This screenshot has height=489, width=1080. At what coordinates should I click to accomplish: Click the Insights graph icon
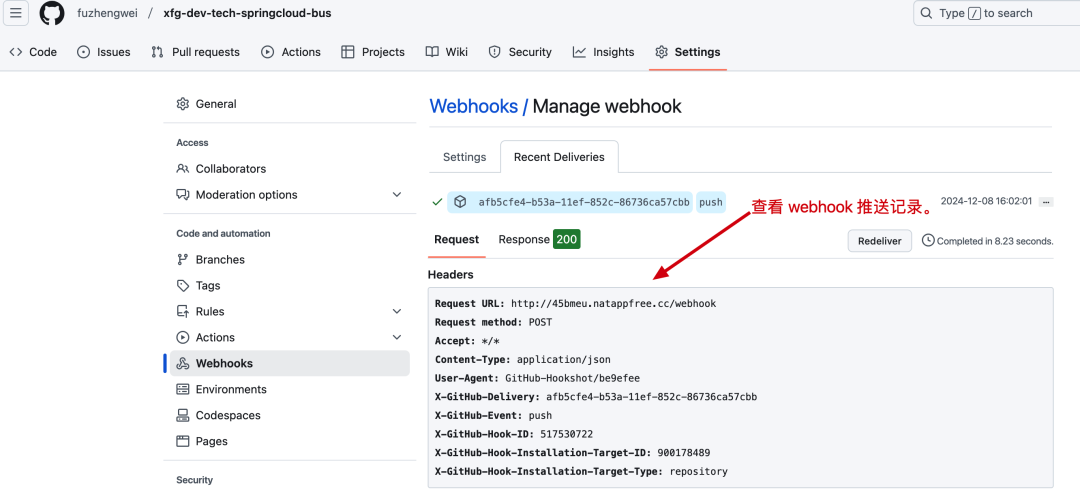(579, 52)
